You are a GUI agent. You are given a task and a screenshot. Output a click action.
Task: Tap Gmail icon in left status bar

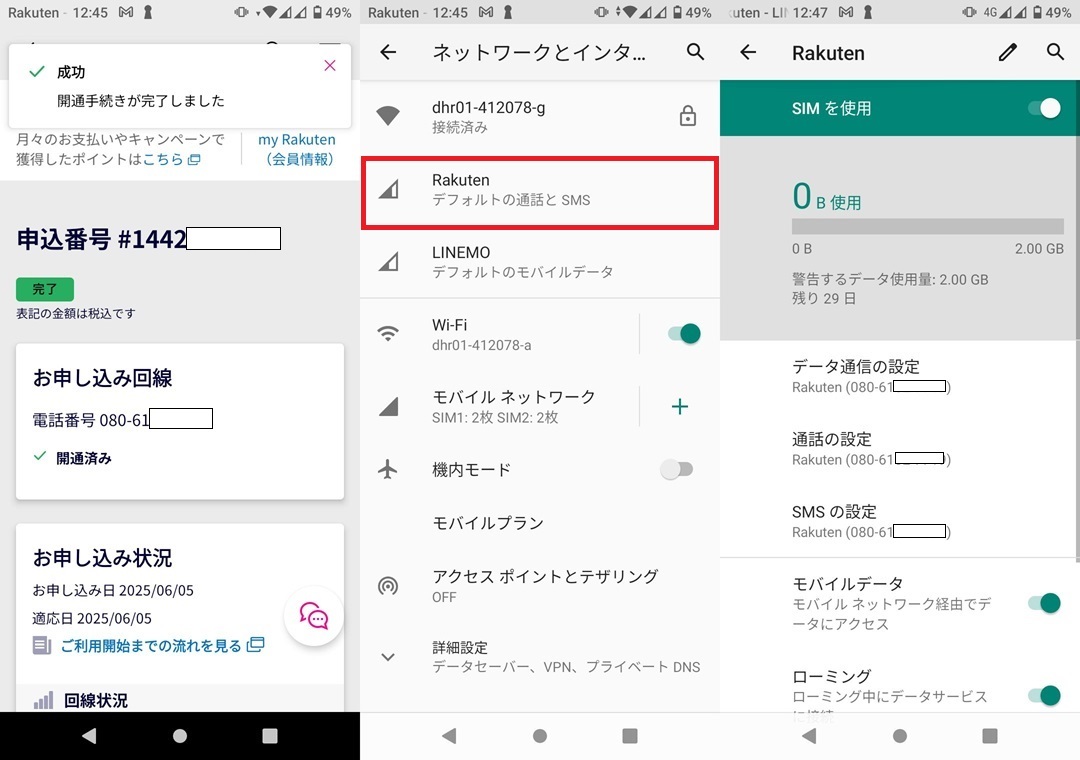pyautogui.click(x=125, y=12)
